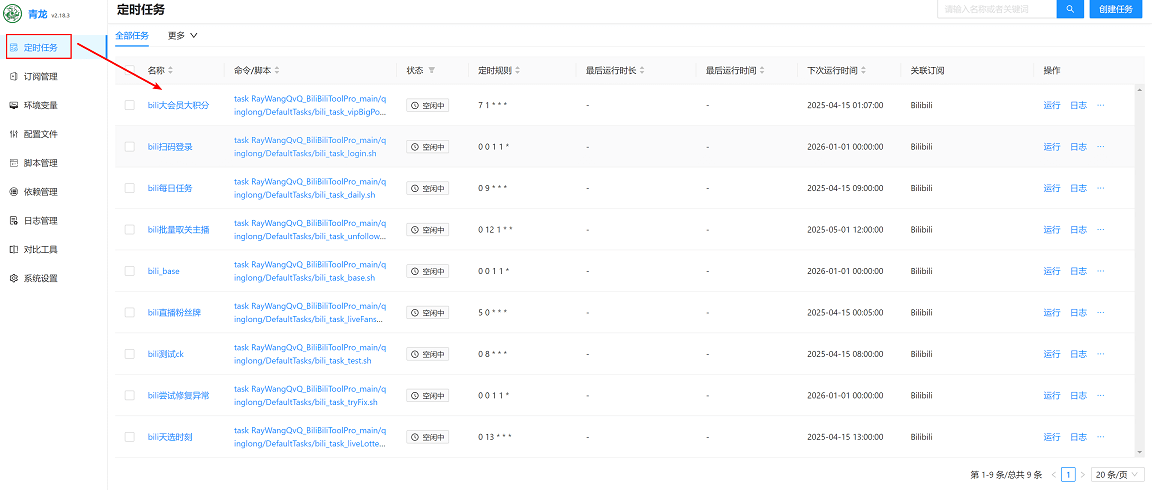Image resolution: width=1152 pixels, height=490 pixels.
Task: Switch to the 全部任务 tab
Action: click(132, 35)
